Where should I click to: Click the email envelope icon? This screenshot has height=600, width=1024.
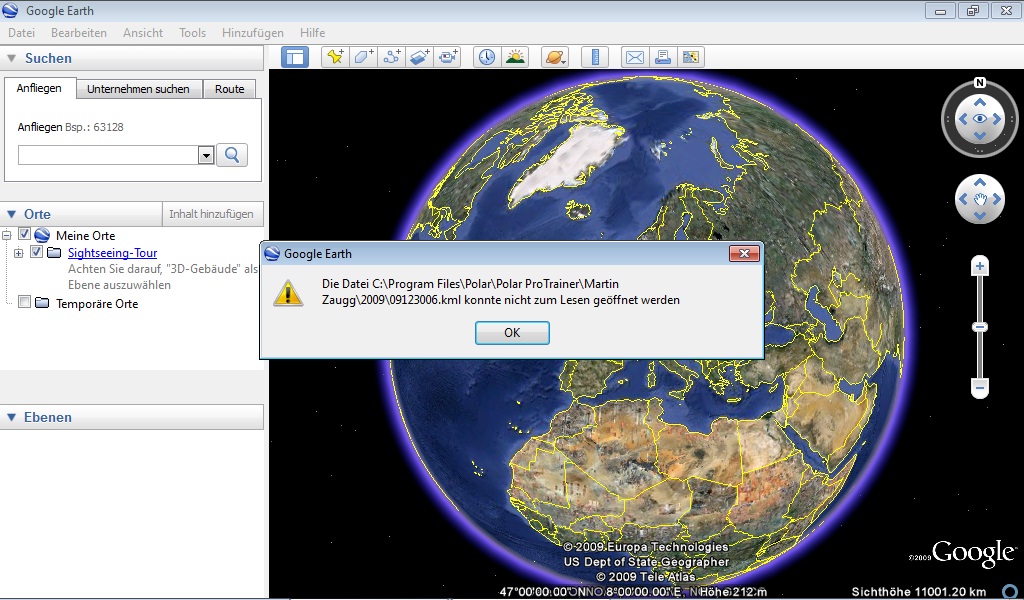tap(635, 57)
